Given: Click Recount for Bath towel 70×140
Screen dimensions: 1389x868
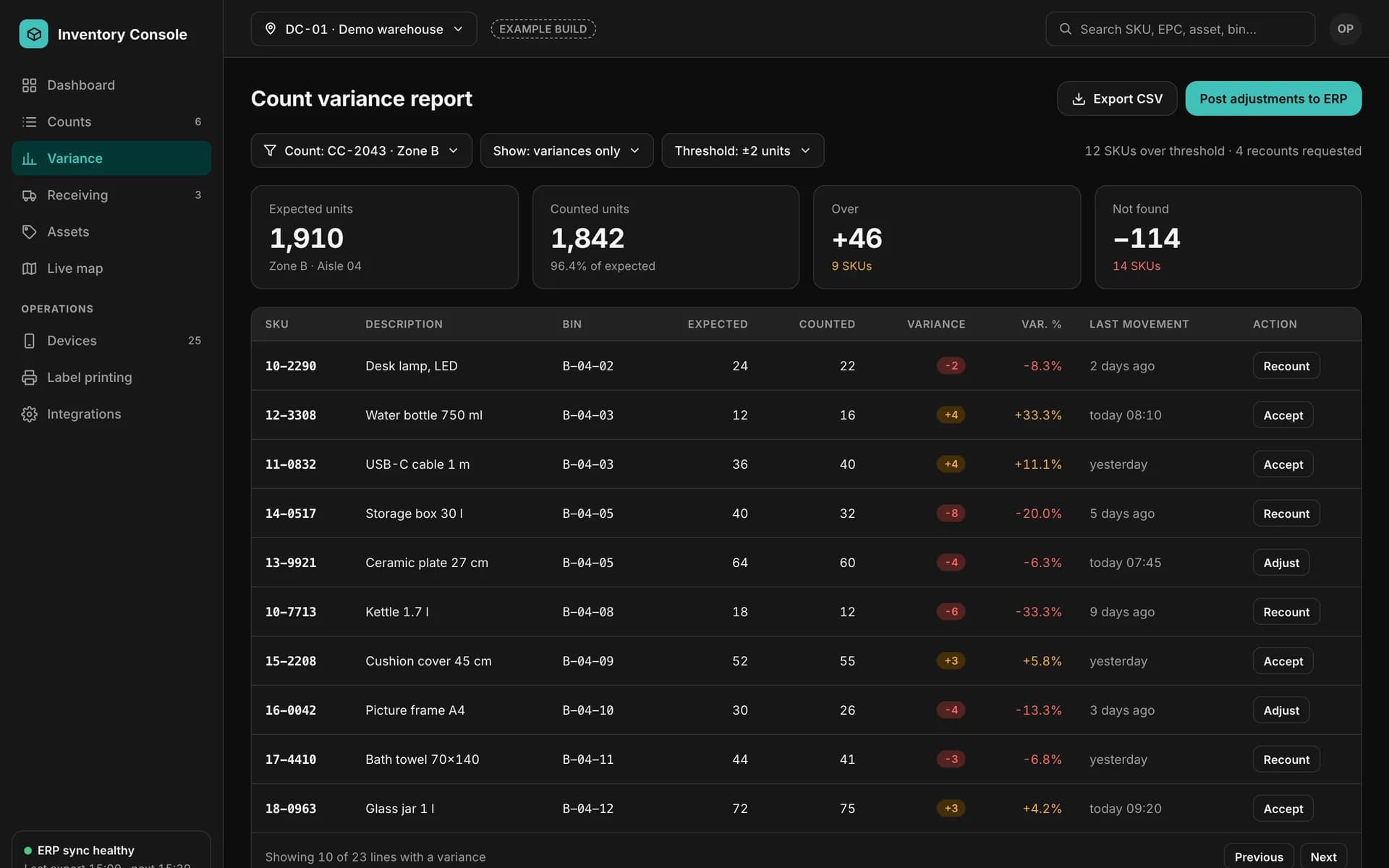Looking at the screenshot, I should [1286, 759].
